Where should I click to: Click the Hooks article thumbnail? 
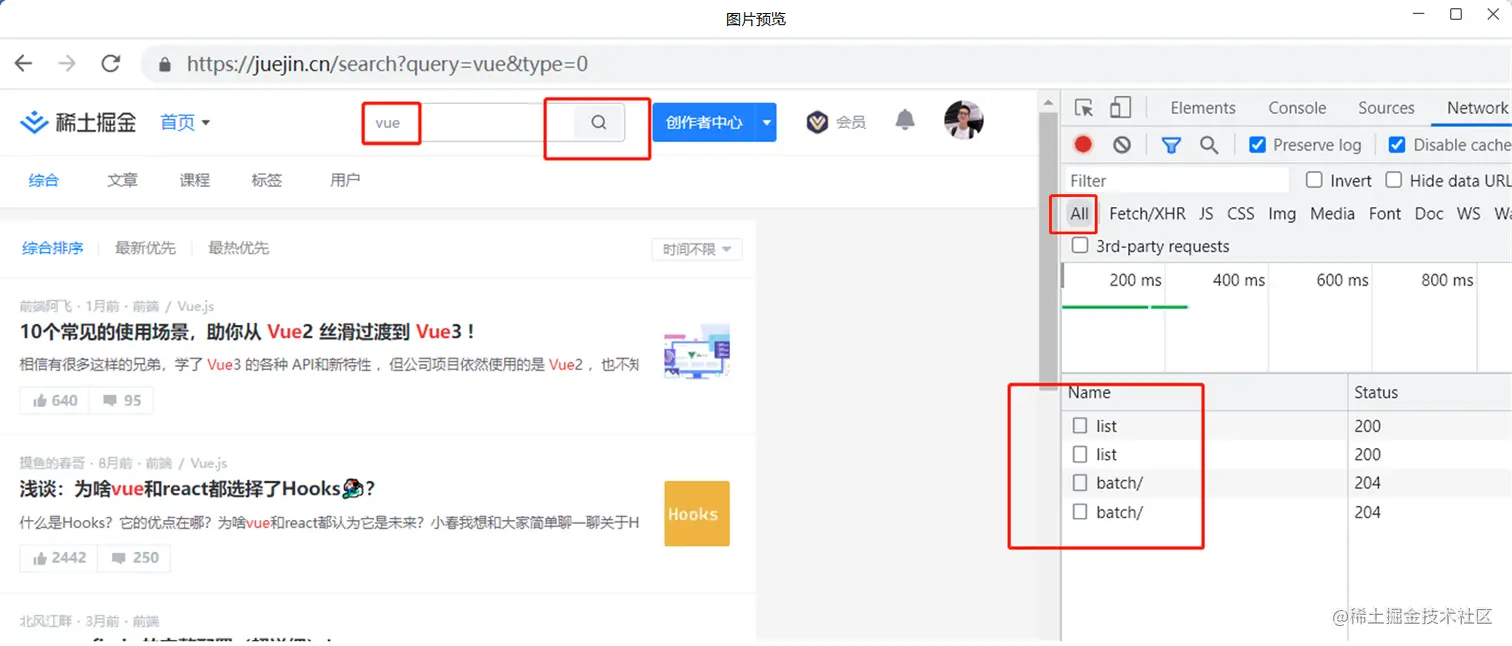[697, 514]
